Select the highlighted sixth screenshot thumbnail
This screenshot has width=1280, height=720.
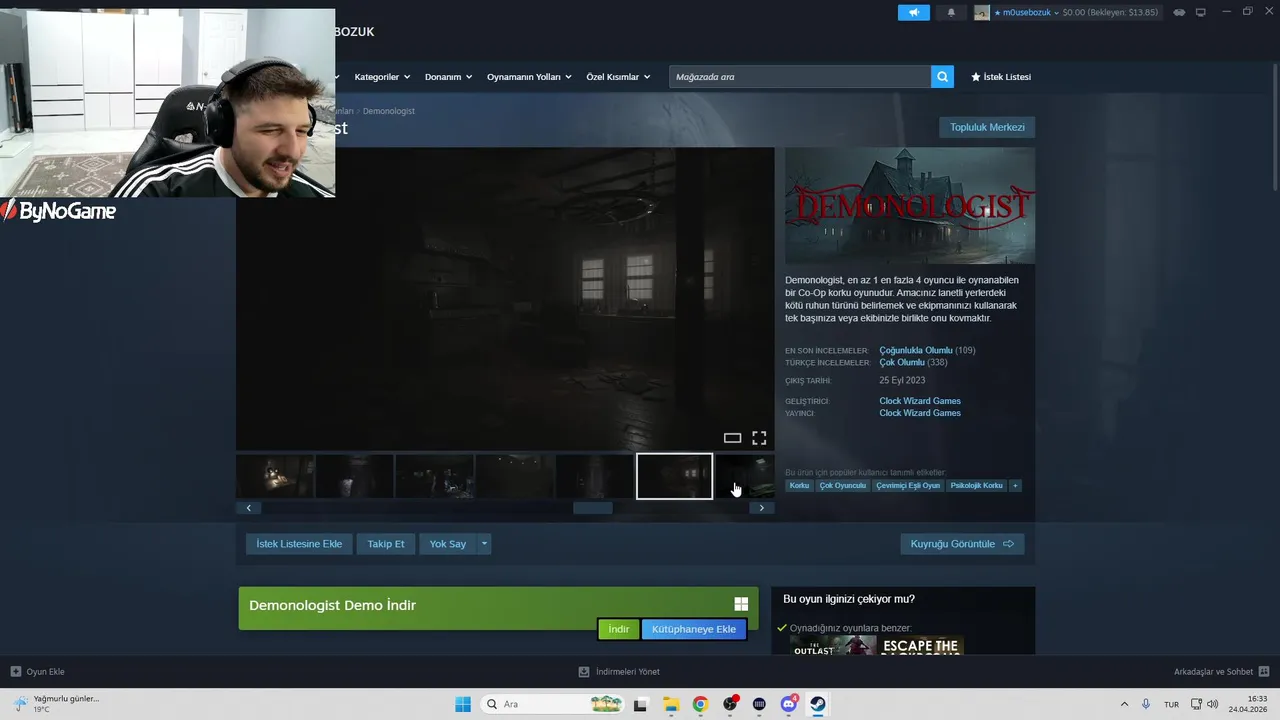675,476
